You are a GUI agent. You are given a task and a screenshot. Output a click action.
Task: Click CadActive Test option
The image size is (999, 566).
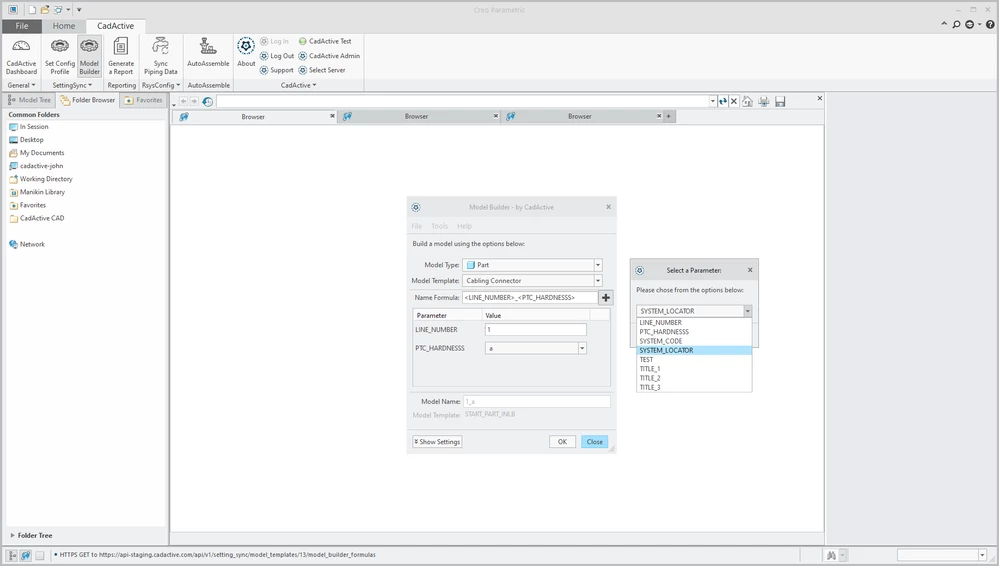tap(325, 41)
